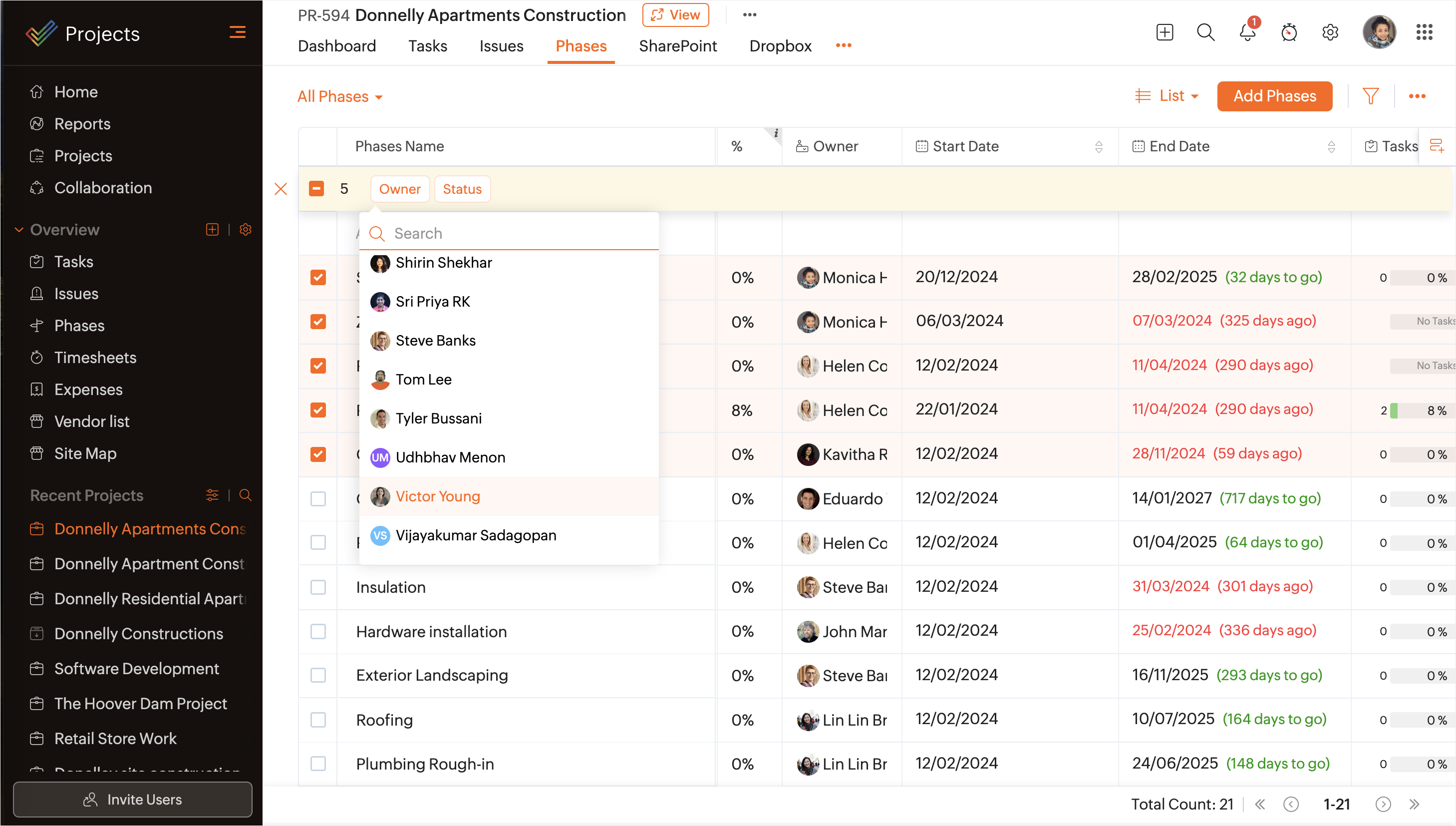
Task: Open the timer stopwatch icon
Action: click(1289, 32)
